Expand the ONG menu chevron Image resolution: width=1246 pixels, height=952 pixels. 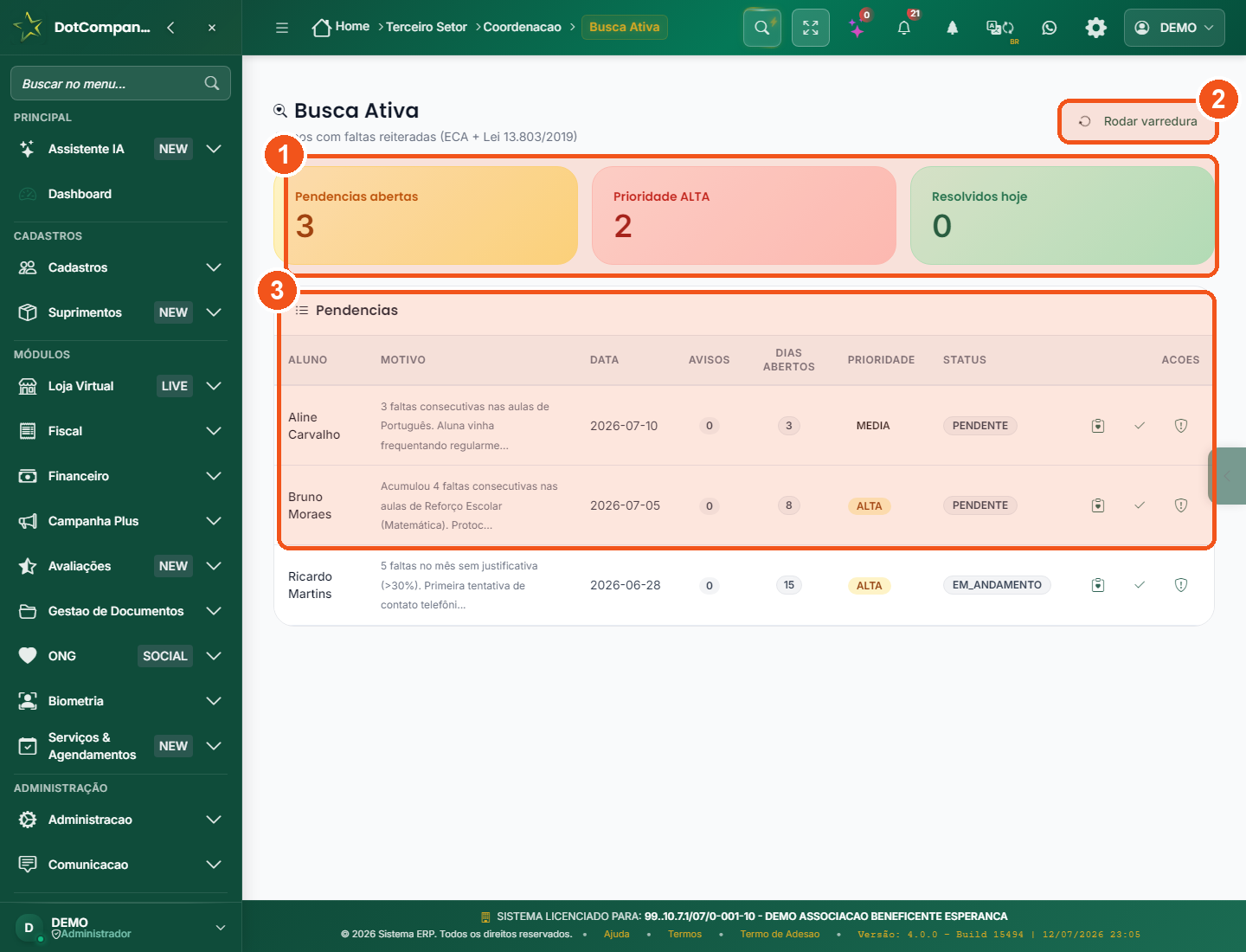point(214,656)
